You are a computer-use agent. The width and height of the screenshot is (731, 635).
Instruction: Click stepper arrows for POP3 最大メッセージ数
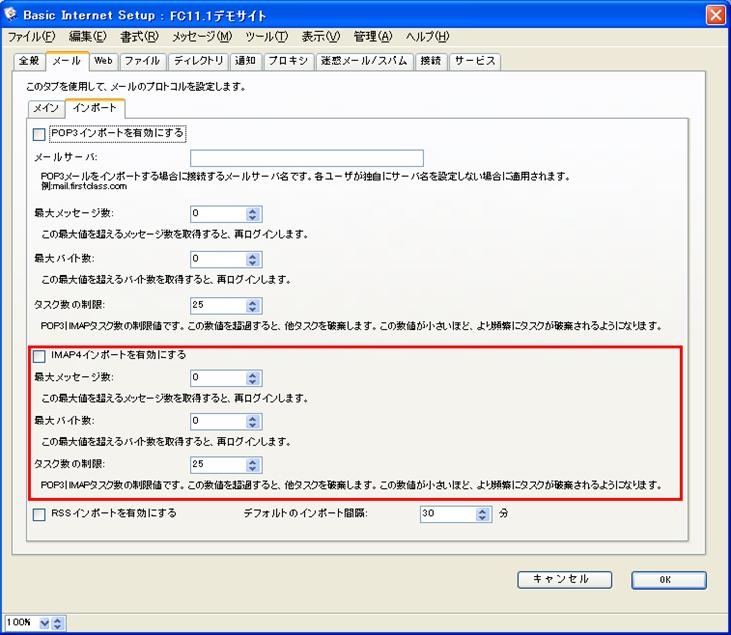point(254,213)
